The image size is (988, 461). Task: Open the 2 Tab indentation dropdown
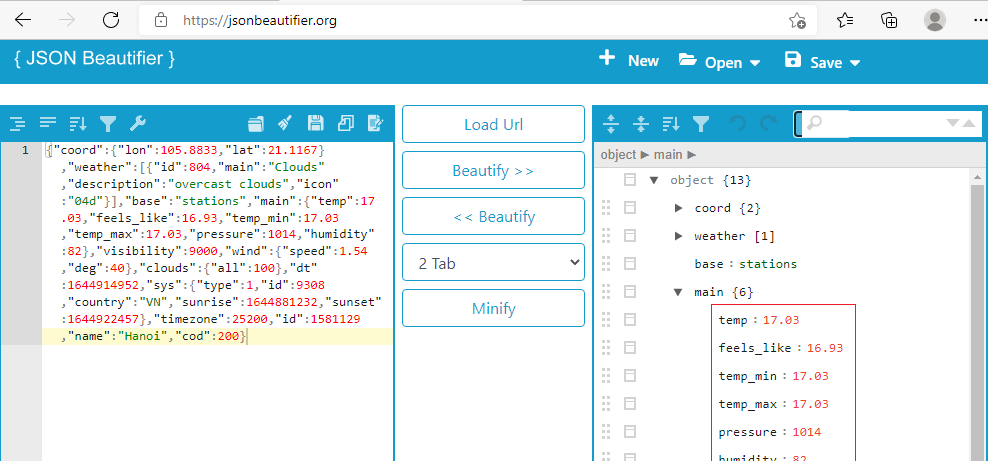click(x=493, y=262)
